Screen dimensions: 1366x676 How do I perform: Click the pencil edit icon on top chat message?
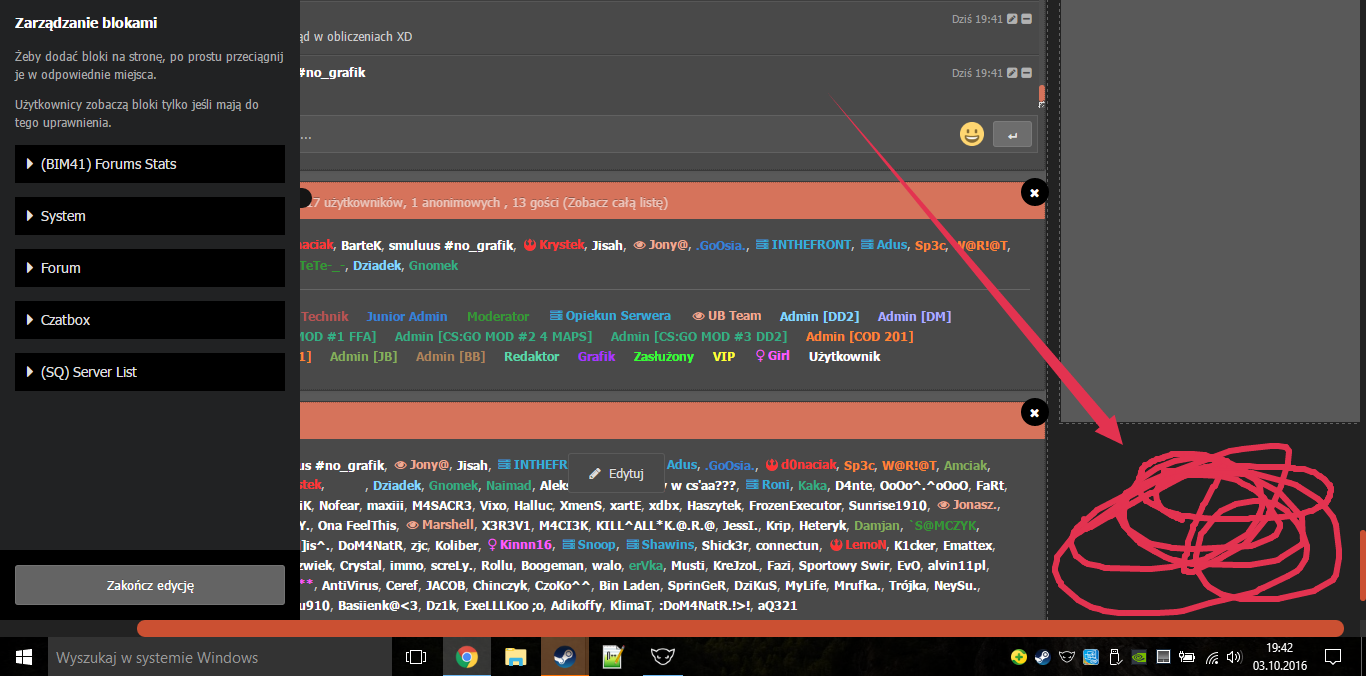tap(1012, 19)
